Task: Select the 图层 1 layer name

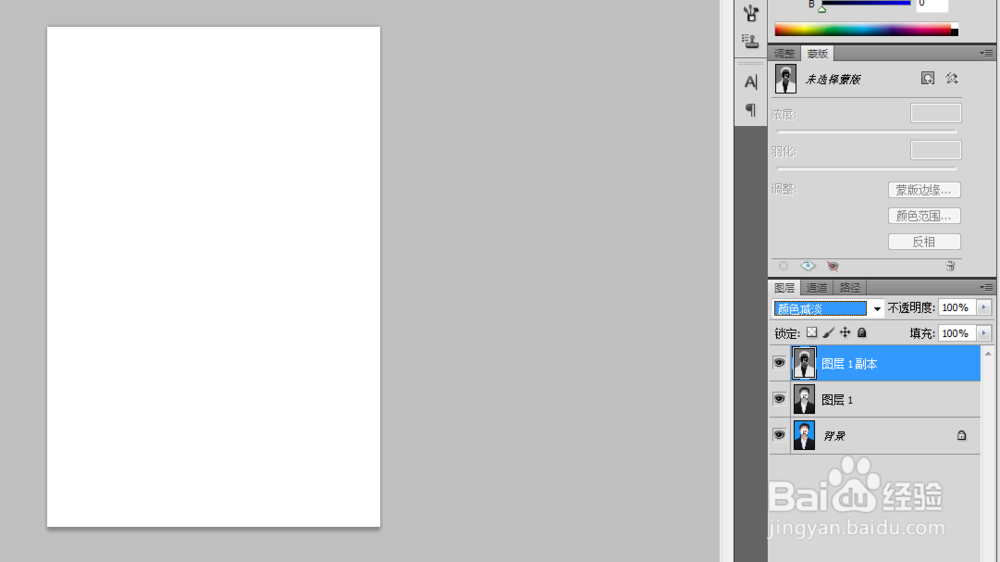Action: pyautogui.click(x=837, y=400)
